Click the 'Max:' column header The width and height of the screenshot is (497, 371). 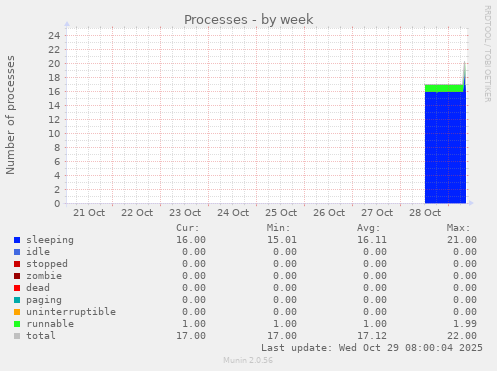click(458, 228)
